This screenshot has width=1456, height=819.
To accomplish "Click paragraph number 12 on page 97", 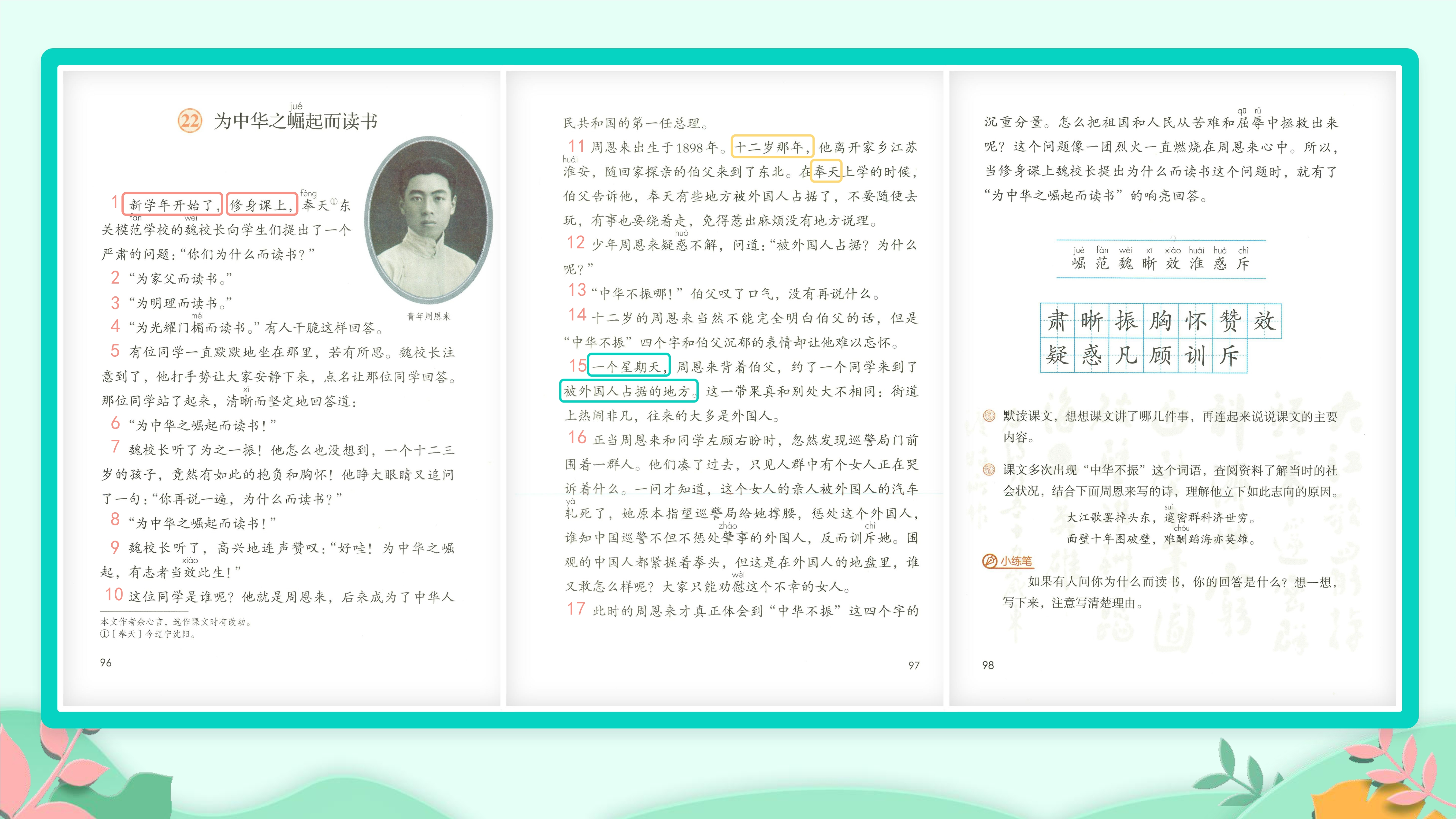I will tap(576, 243).
